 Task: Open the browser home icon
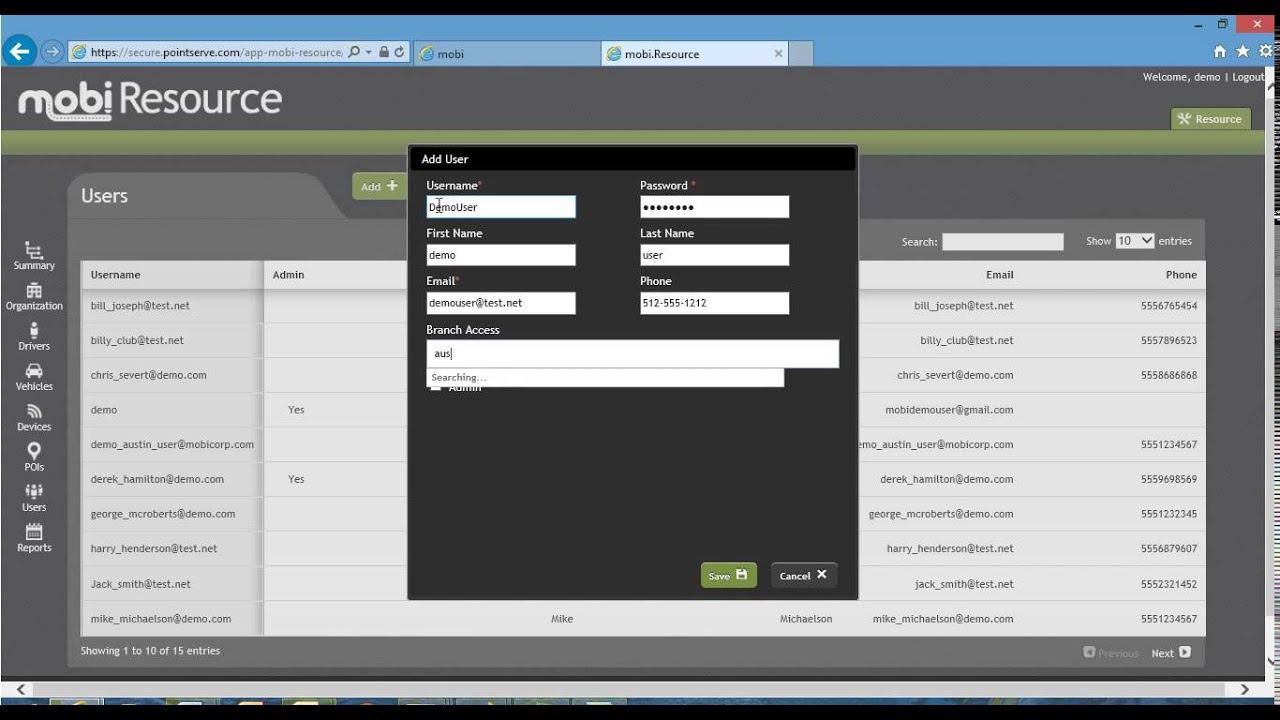(x=1219, y=51)
